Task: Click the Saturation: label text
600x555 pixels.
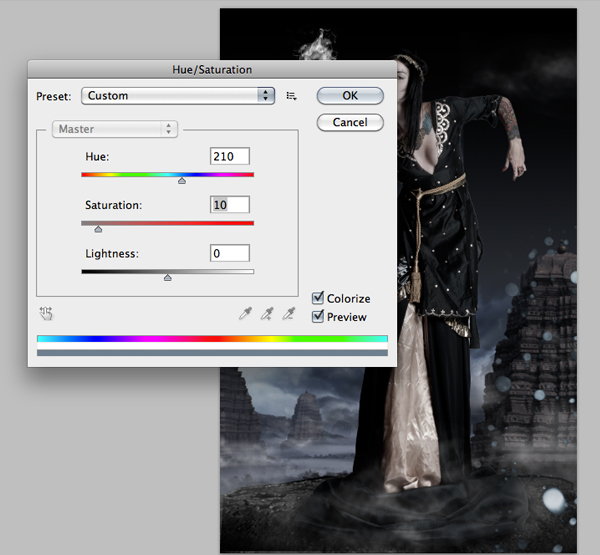Action: 113,205
